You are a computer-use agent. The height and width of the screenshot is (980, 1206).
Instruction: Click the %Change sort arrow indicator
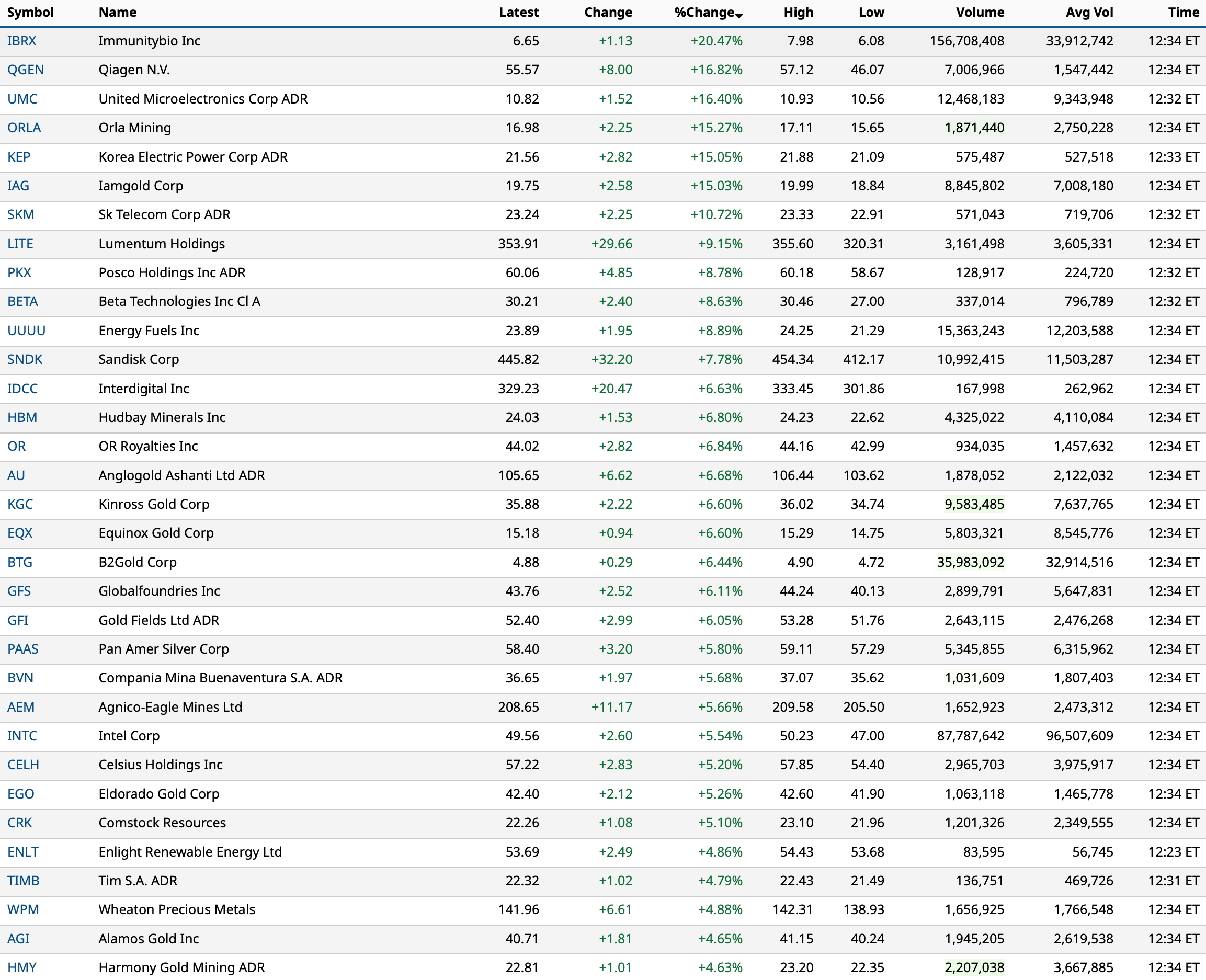pos(738,15)
